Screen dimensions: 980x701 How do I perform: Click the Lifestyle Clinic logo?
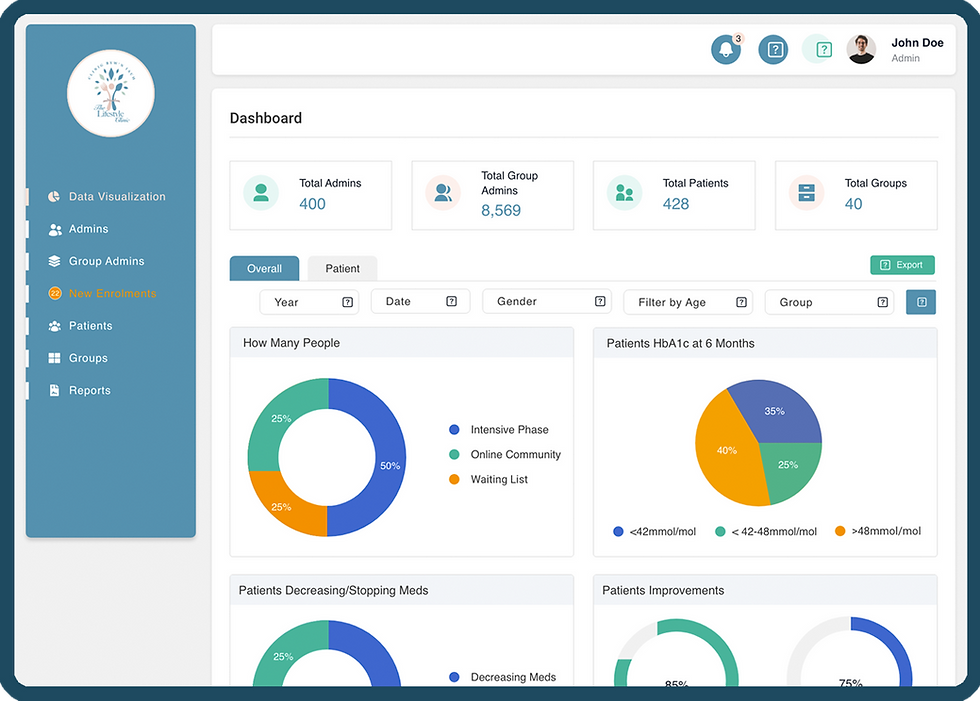111,93
